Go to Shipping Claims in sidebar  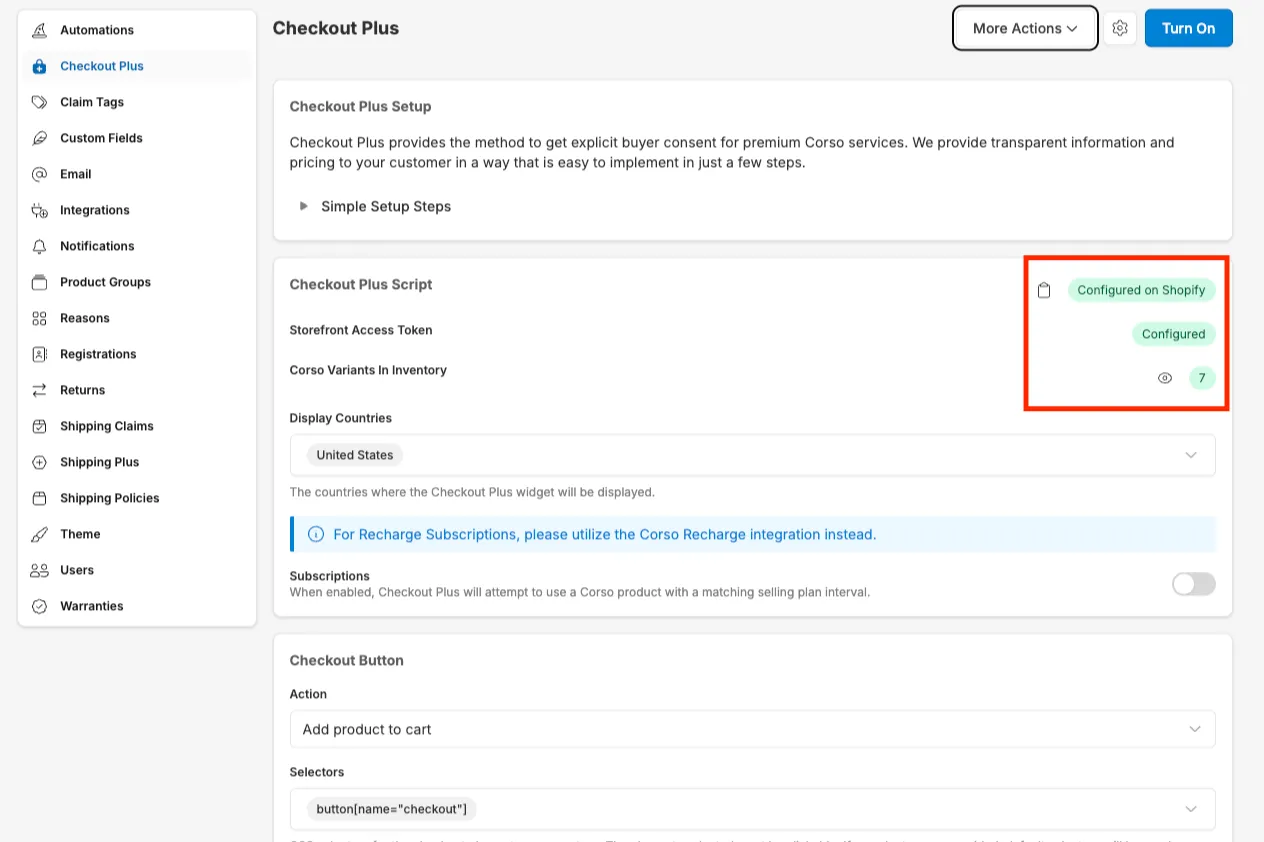pyautogui.click(x=106, y=426)
